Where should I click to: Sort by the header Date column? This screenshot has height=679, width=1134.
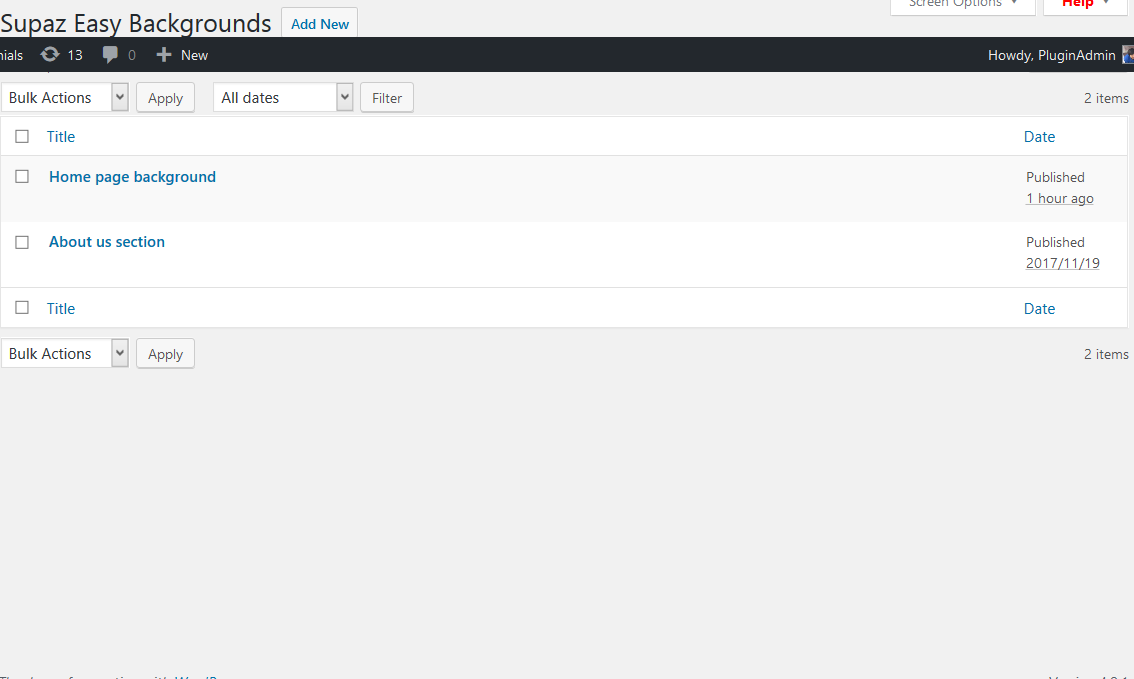(1039, 137)
